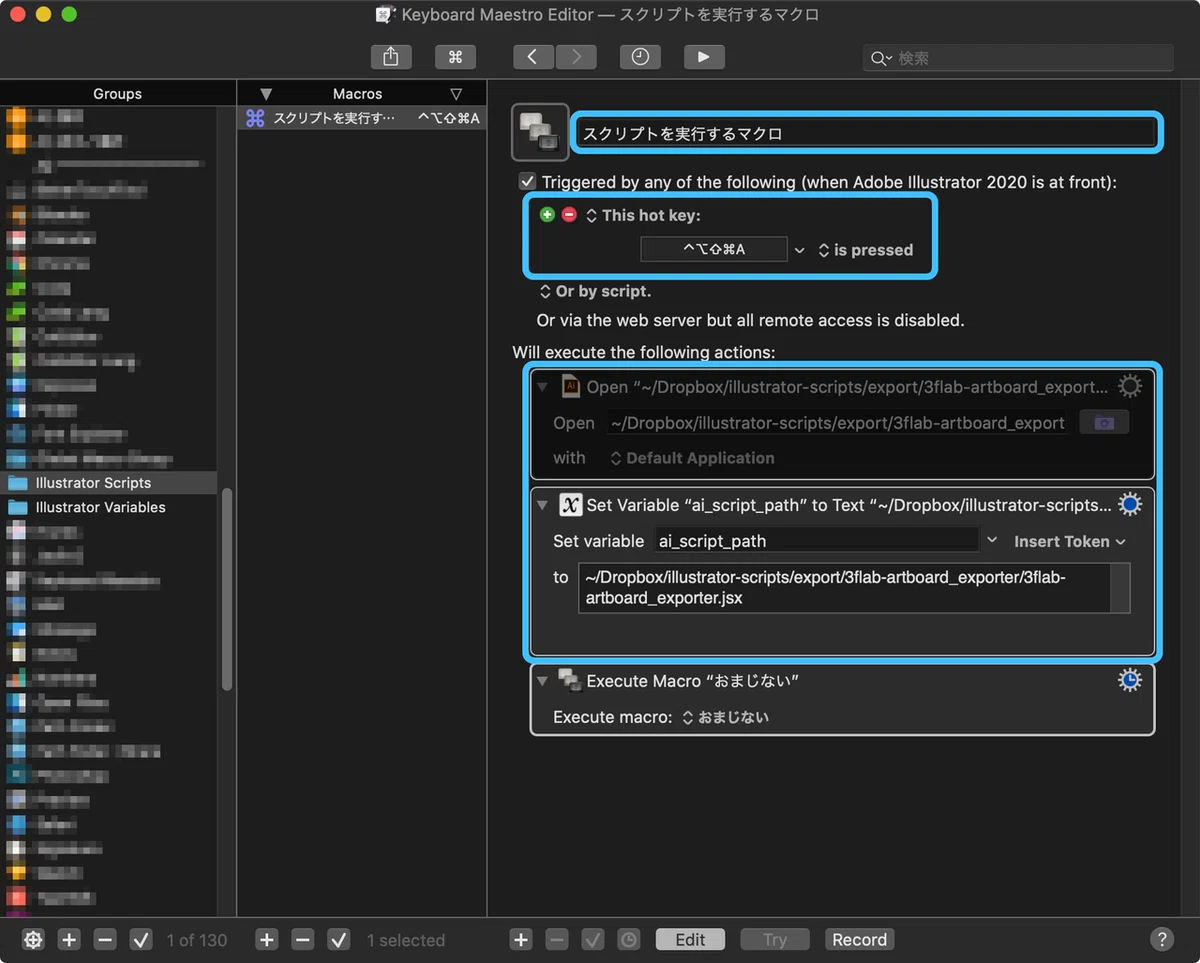Click the command-key toolbar icon

pos(455,57)
